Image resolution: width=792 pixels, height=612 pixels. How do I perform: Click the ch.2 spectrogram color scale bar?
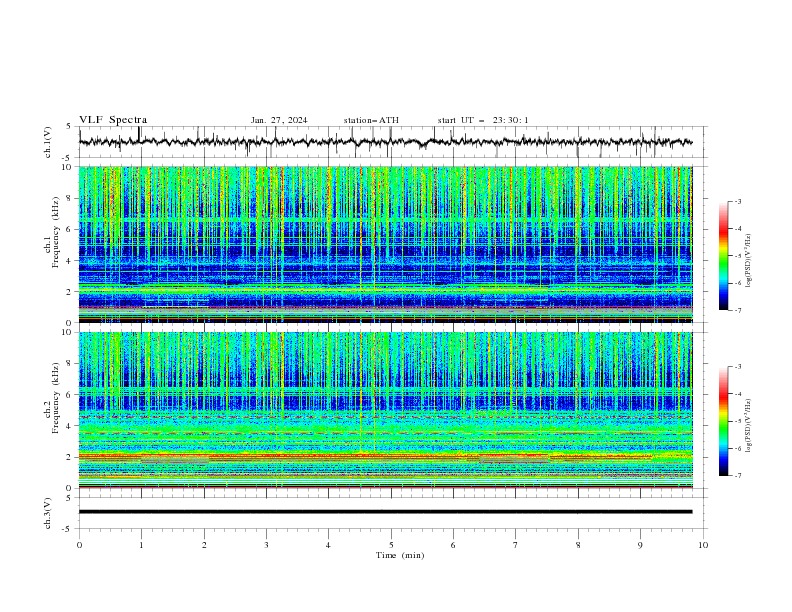(x=723, y=421)
